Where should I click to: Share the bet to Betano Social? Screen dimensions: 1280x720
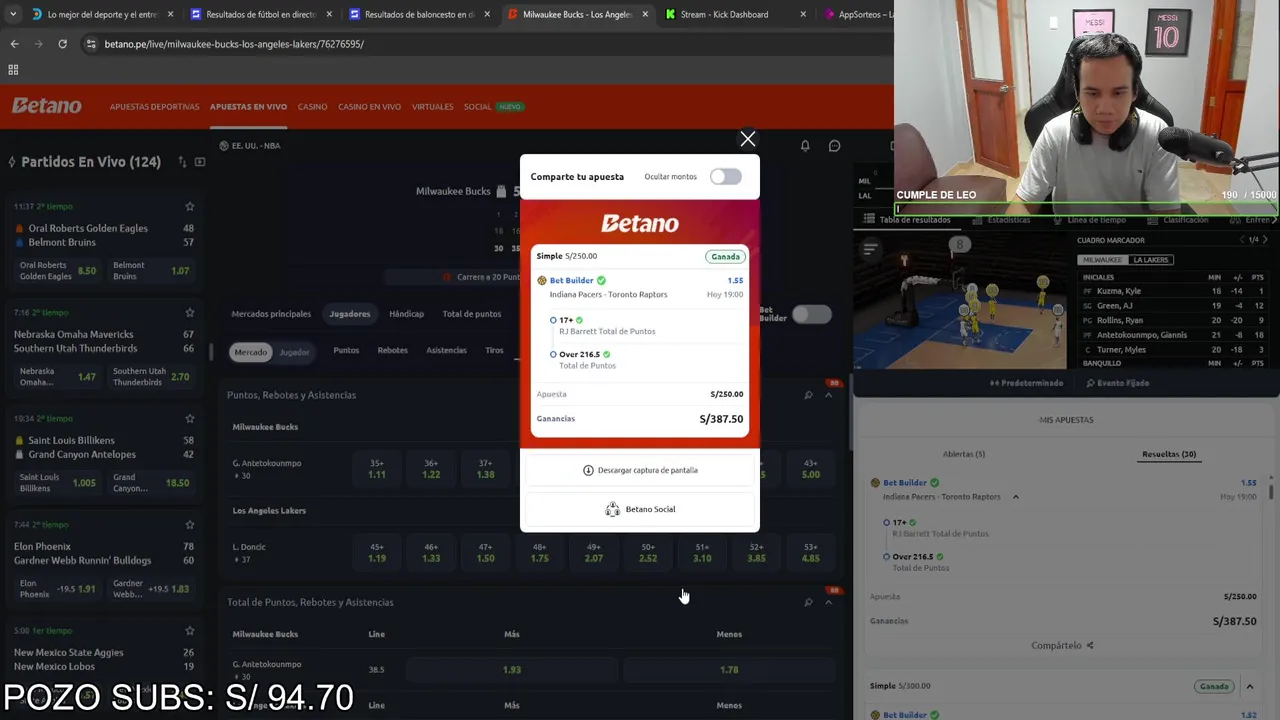tap(640, 509)
